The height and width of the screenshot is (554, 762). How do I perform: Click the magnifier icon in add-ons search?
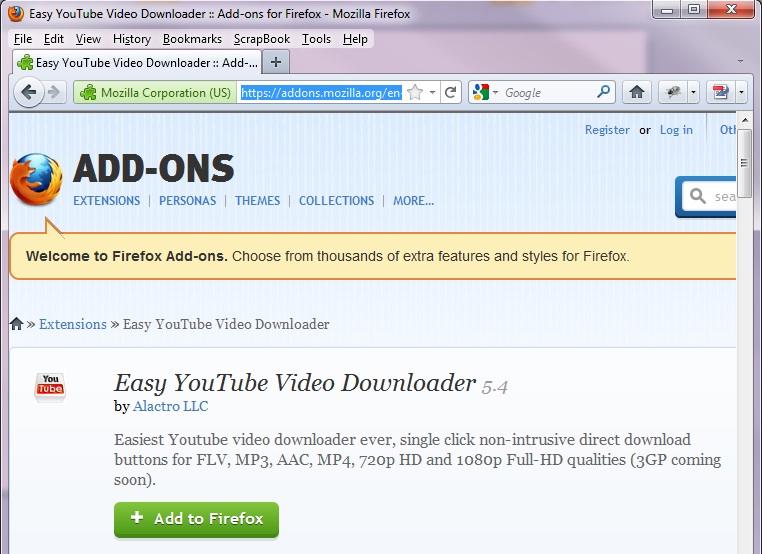697,196
